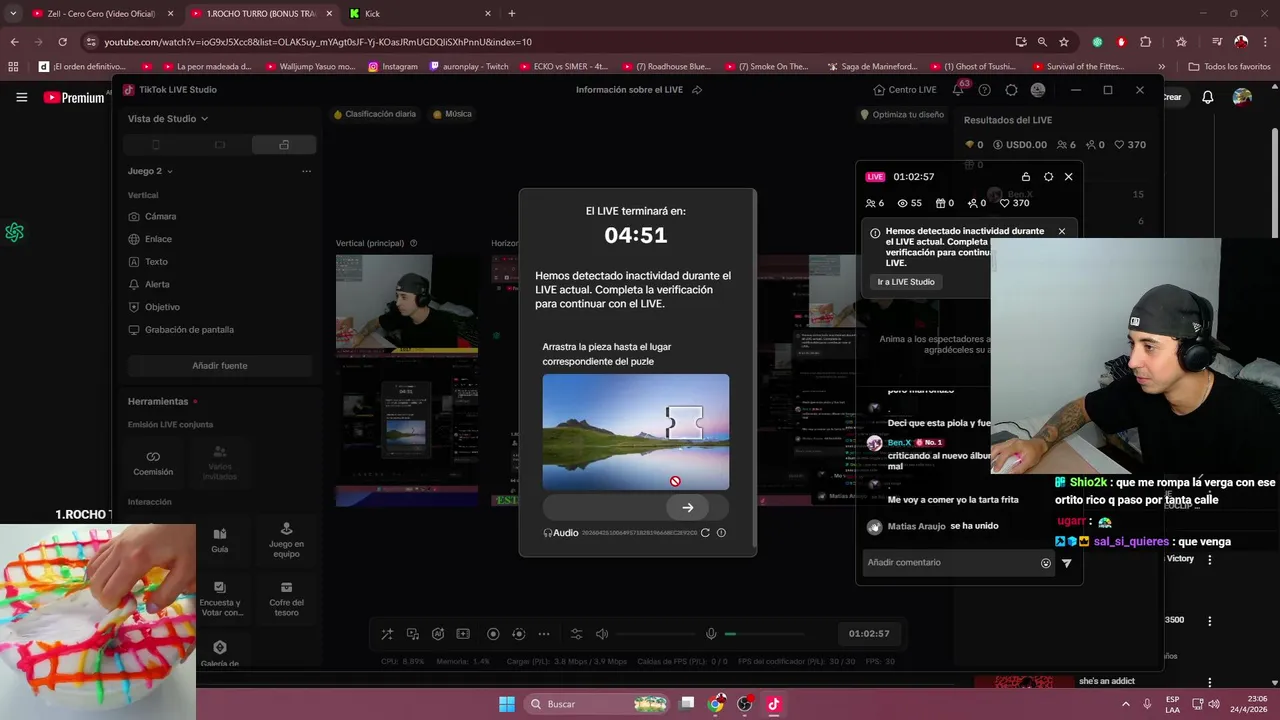Image resolution: width=1280 pixels, height=720 pixels.
Task: Click the share icon next to Información sobre el LIVE
Action: (x=697, y=90)
